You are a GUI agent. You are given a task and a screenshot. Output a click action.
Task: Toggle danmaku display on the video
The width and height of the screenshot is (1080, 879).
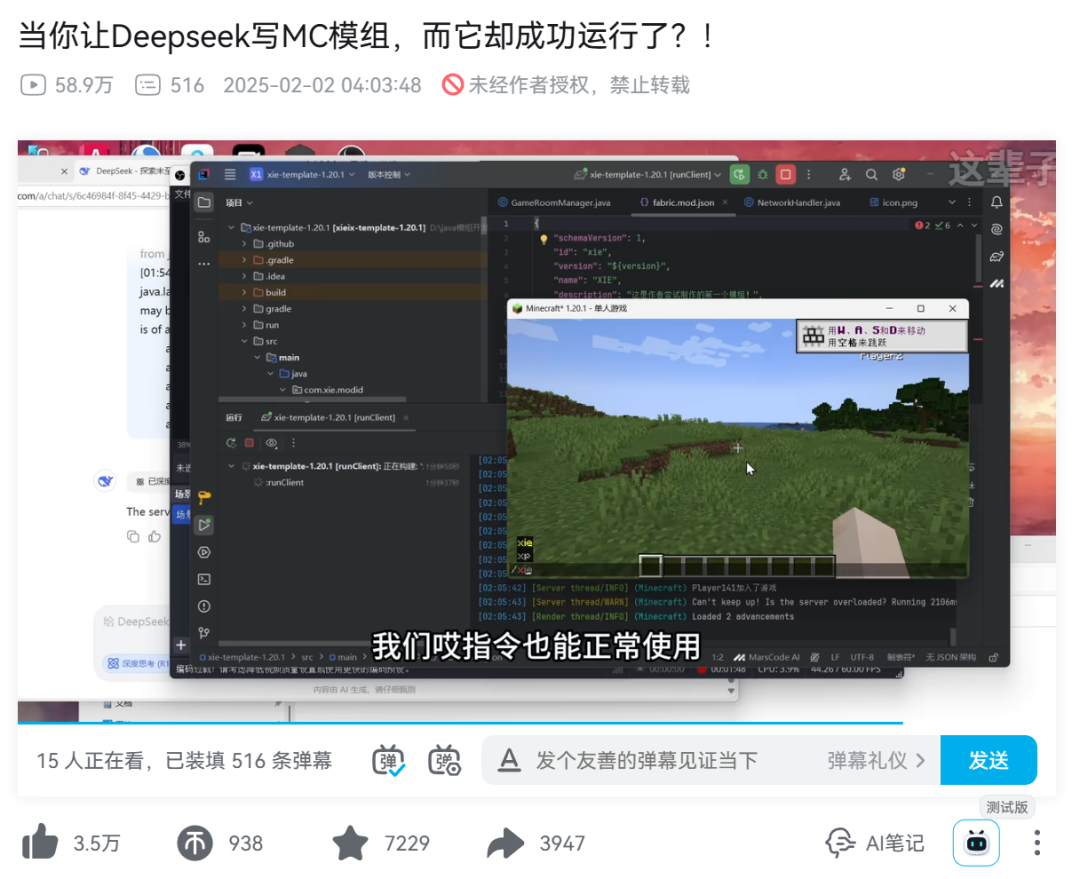point(388,761)
